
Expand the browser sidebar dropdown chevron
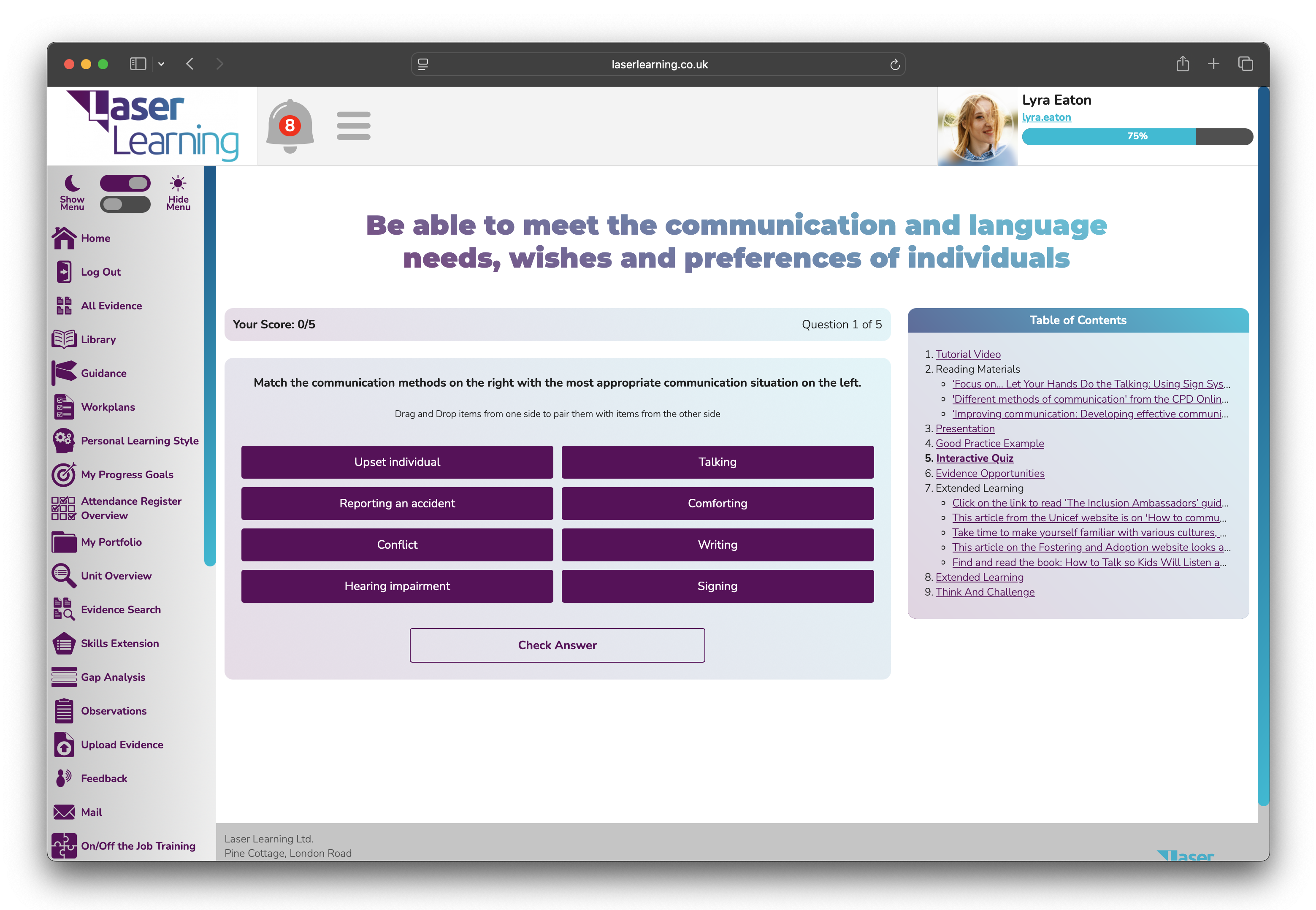(x=161, y=64)
